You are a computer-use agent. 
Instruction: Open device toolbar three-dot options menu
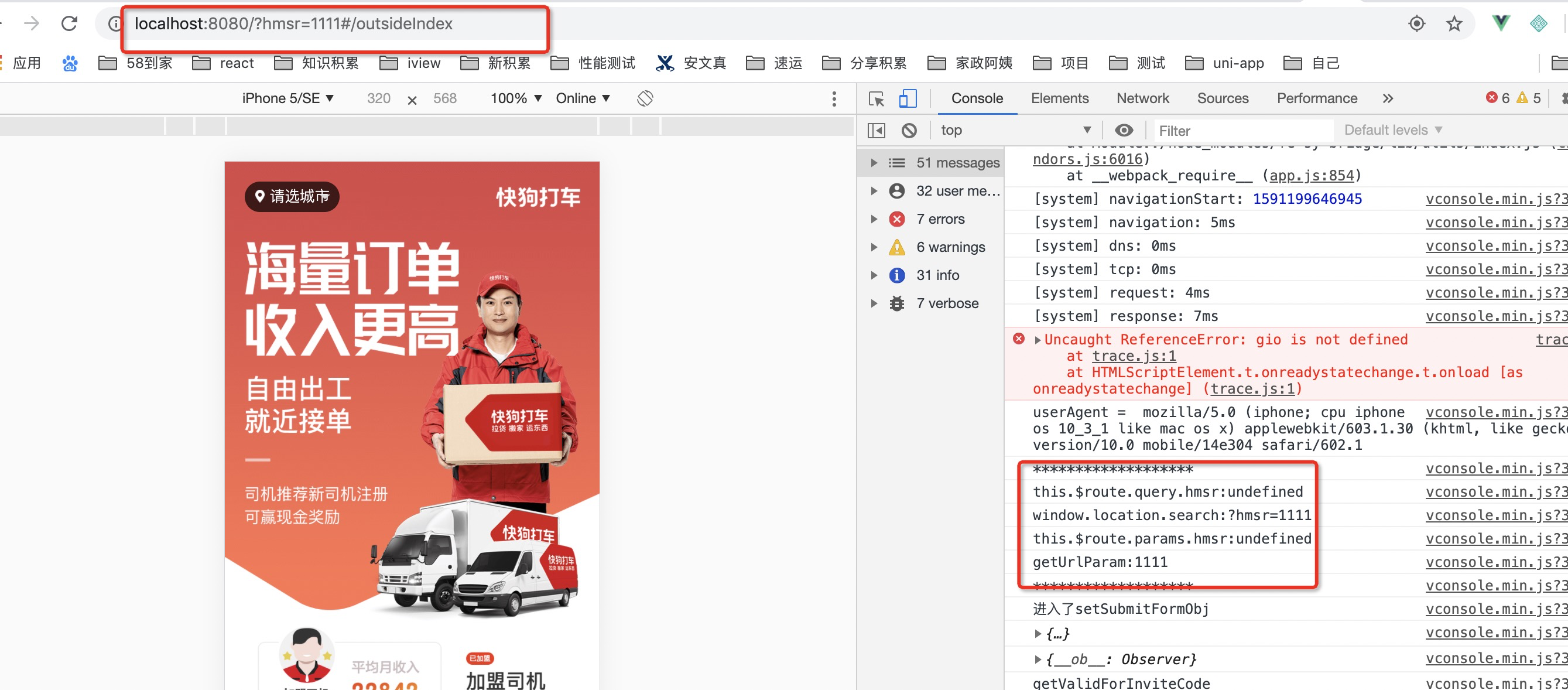click(833, 98)
